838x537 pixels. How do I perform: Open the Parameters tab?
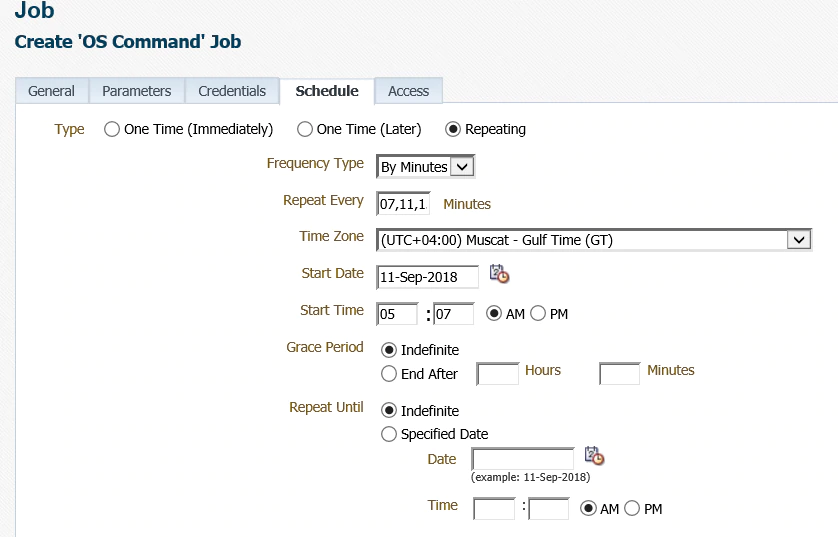point(137,91)
